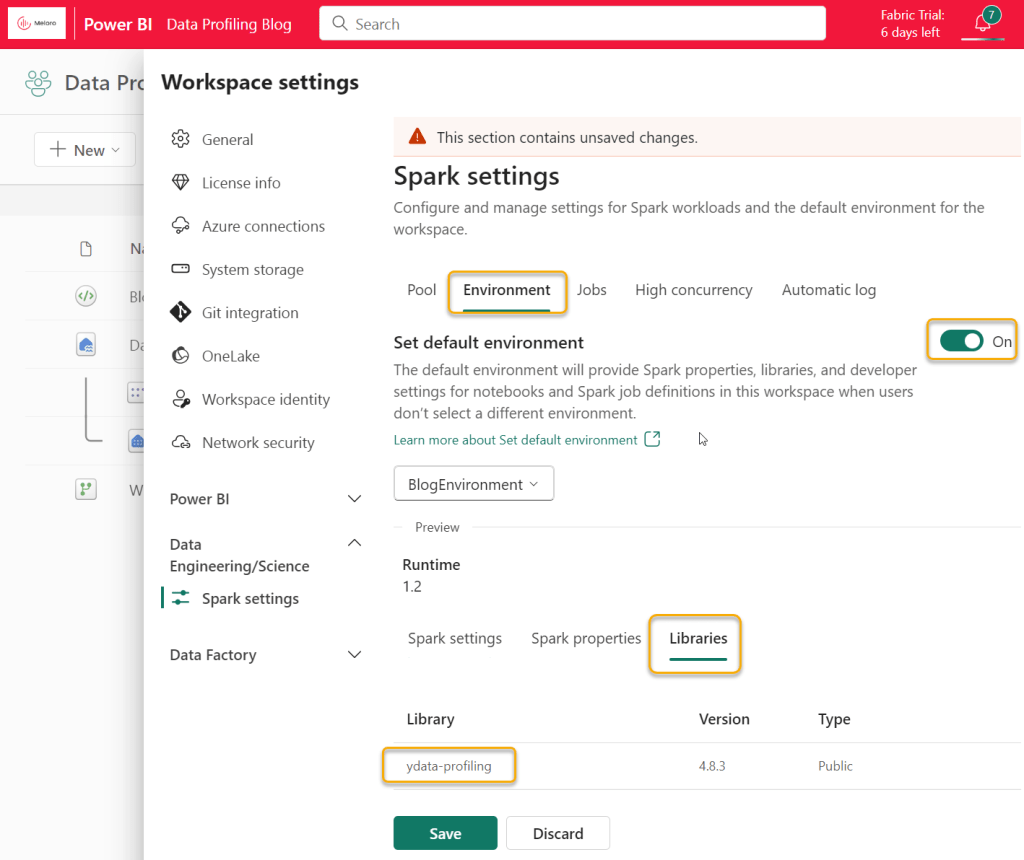Viewport: 1024px width, 860px height.
Task: Click the License info diamond icon
Action: click(x=181, y=183)
